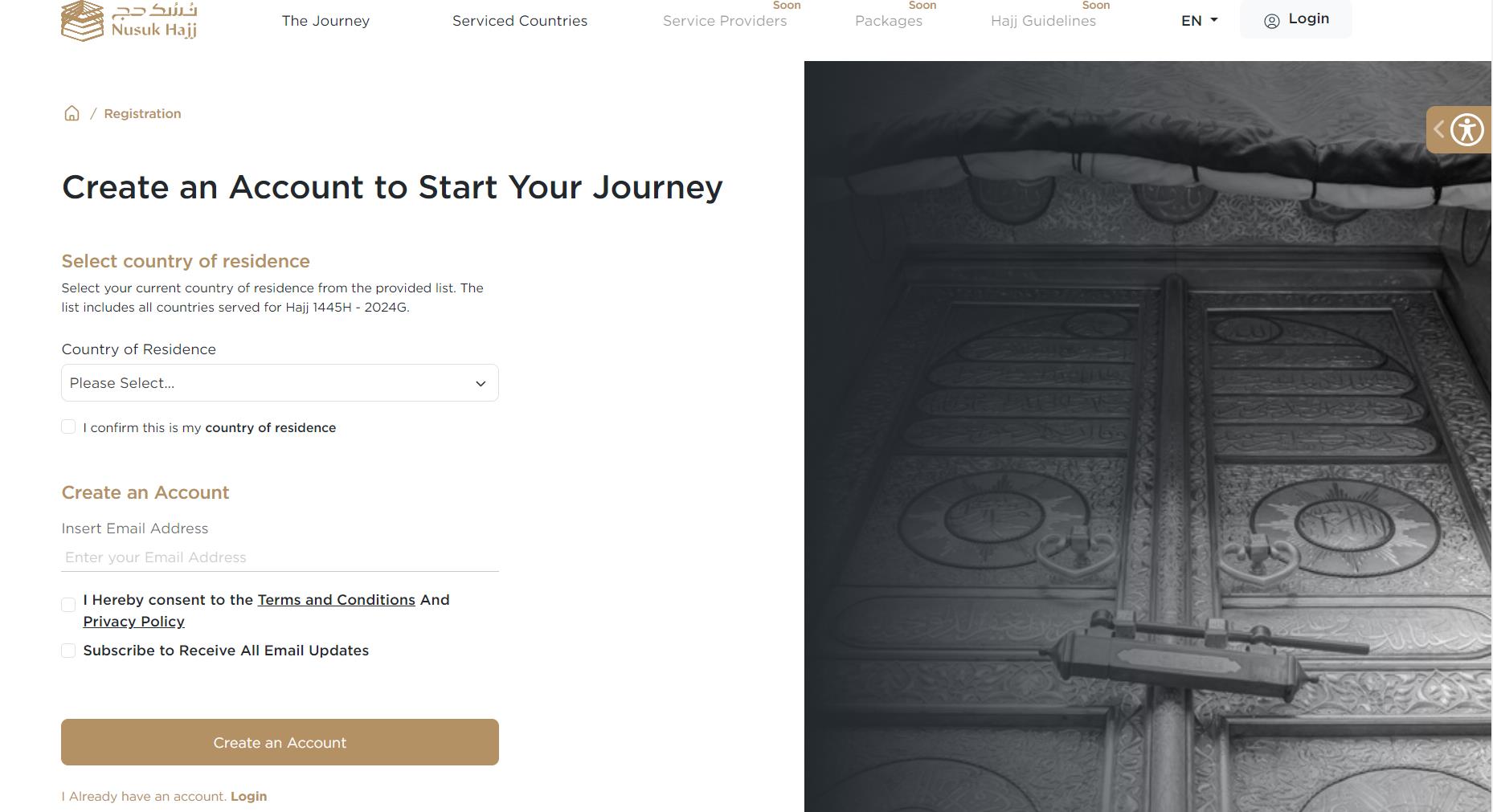Click the chevron in Country of Residence
The height and width of the screenshot is (812, 1493).
[481, 383]
